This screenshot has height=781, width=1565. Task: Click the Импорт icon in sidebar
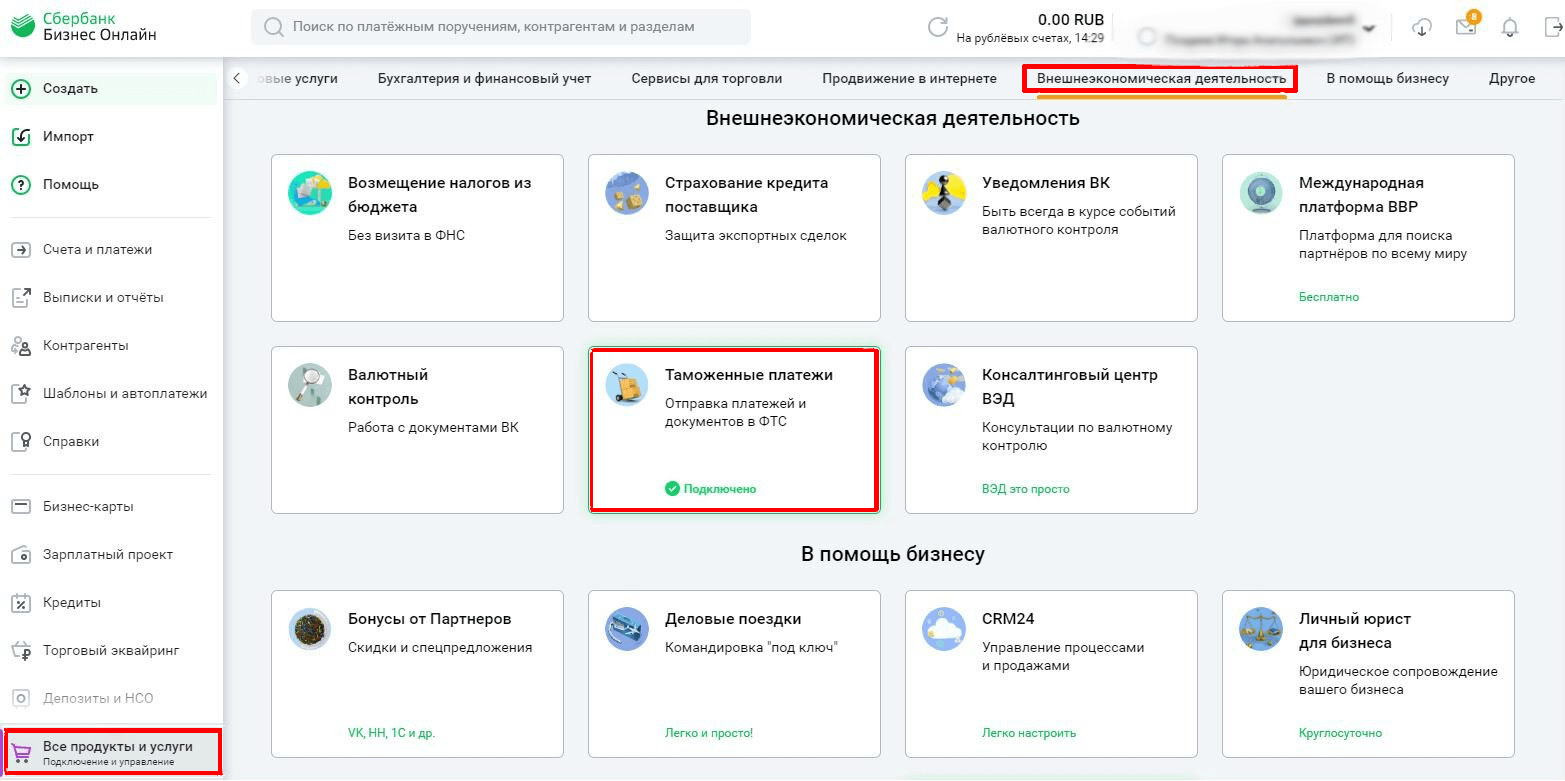click(21, 137)
